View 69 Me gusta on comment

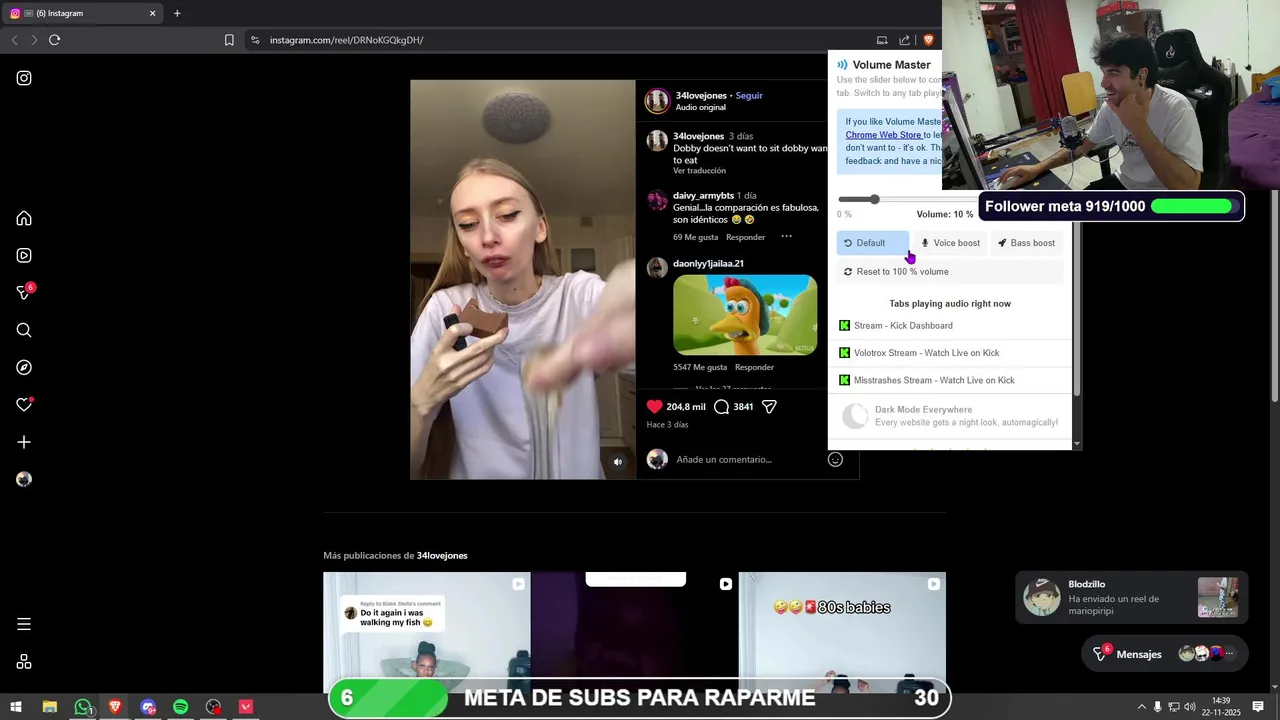(696, 238)
